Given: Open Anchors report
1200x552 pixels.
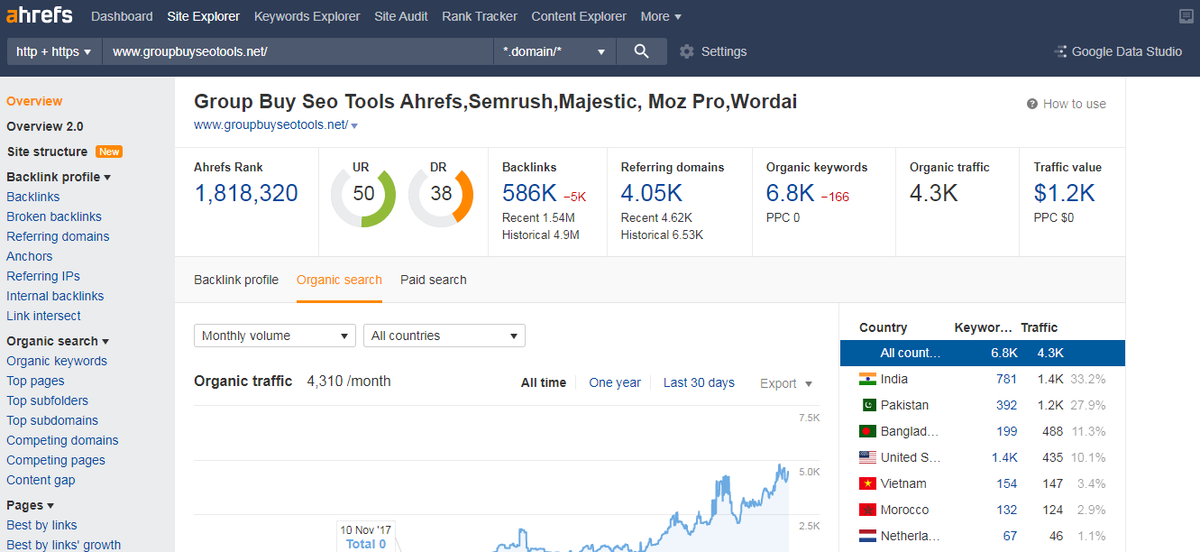Looking at the screenshot, I should (x=29, y=257).
